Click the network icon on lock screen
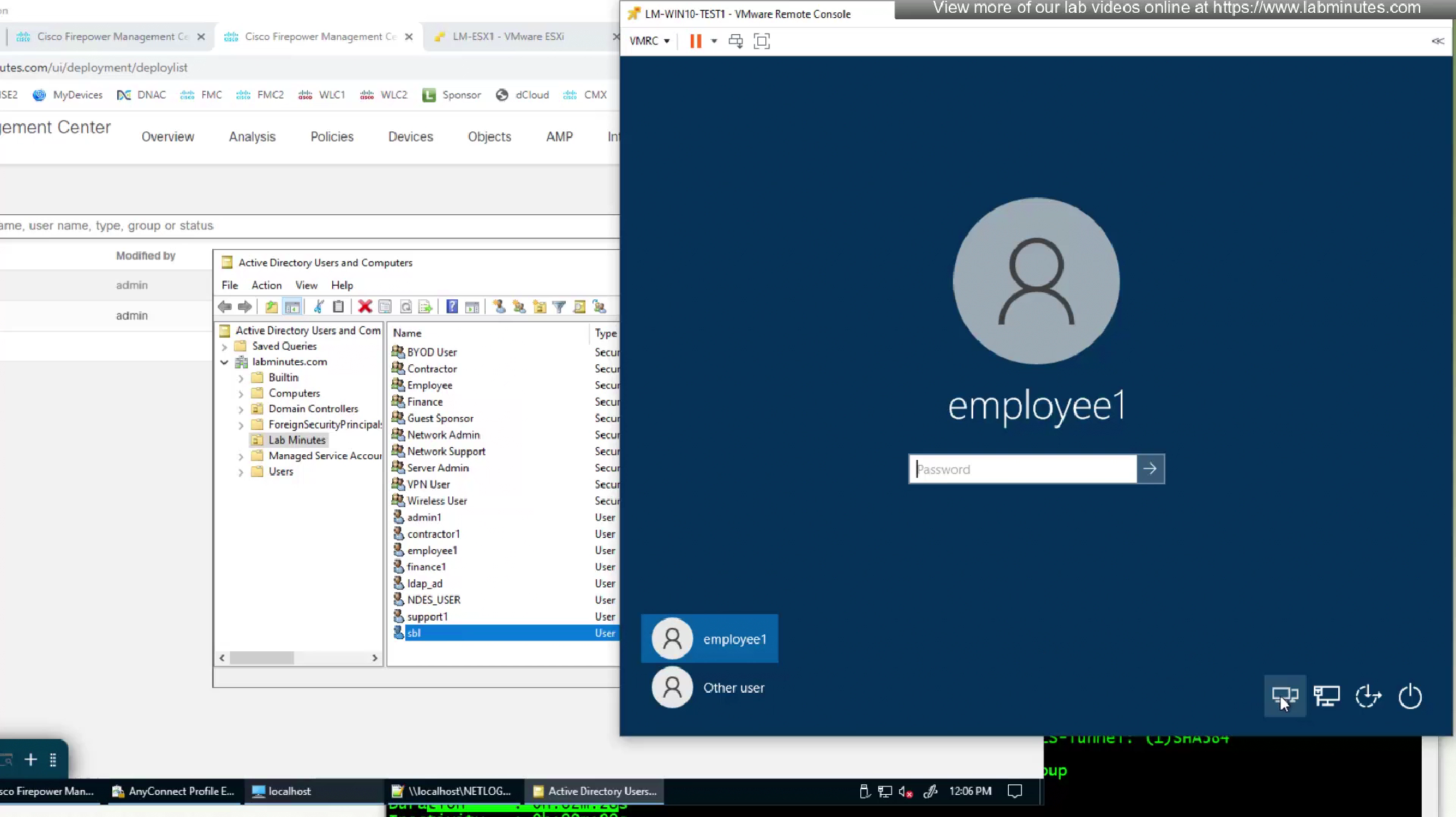Image resolution: width=1456 pixels, height=817 pixels. coord(1327,696)
